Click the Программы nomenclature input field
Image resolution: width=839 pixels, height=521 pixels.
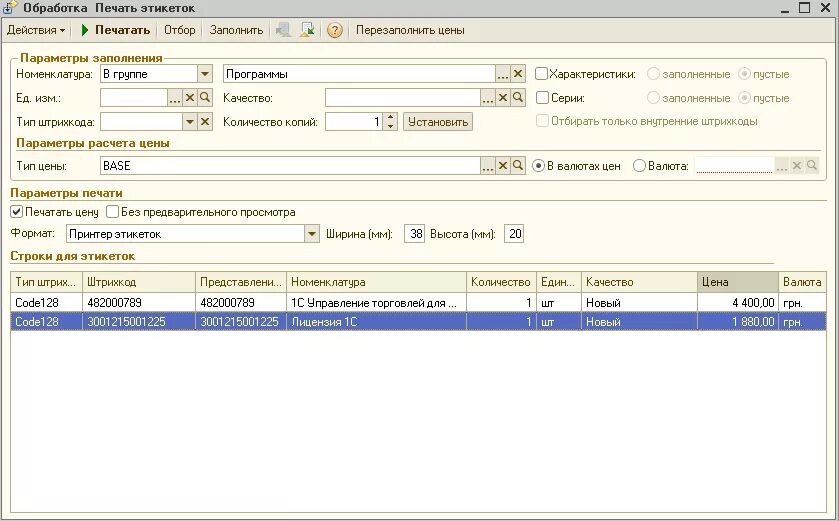click(x=359, y=74)
